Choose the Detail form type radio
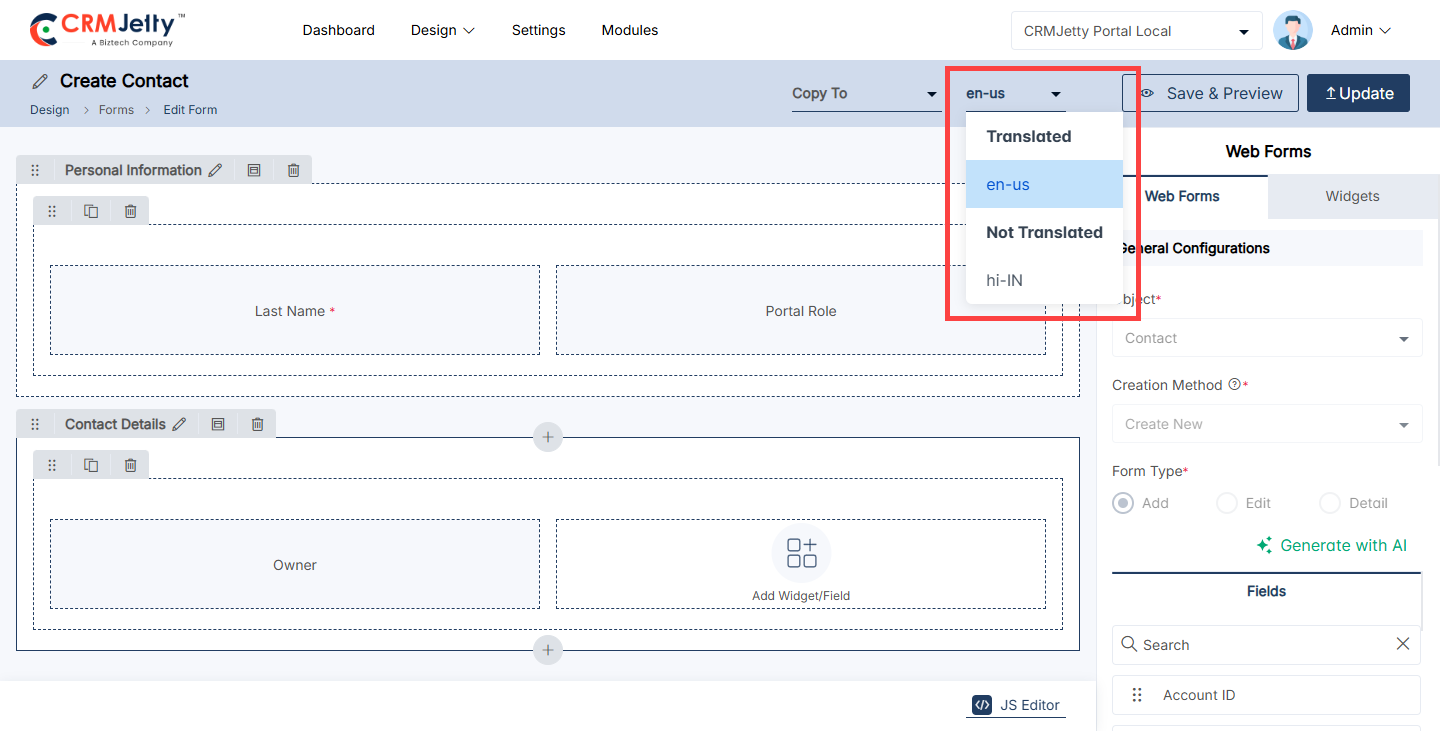The image size is (1440, 731). (1330, 503)
